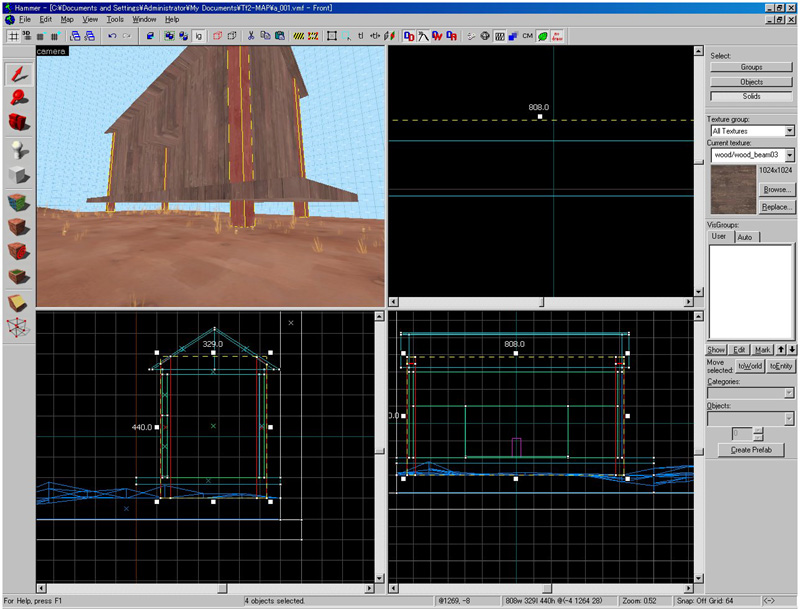Open the Map menu
800x609 pixels.
click(x=67, y=19)
